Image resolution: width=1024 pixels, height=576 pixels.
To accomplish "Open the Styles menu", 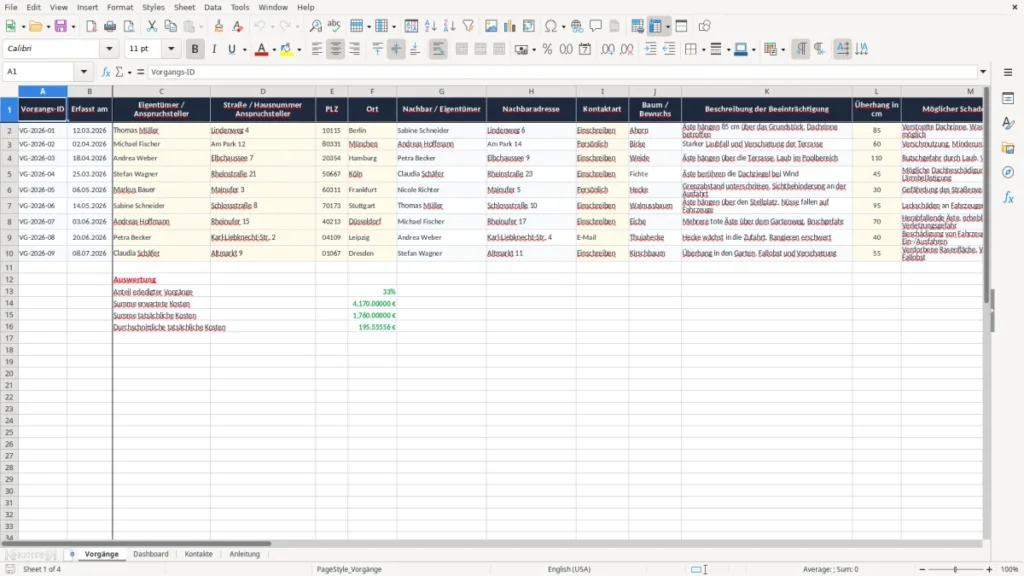I will (153, 7).
